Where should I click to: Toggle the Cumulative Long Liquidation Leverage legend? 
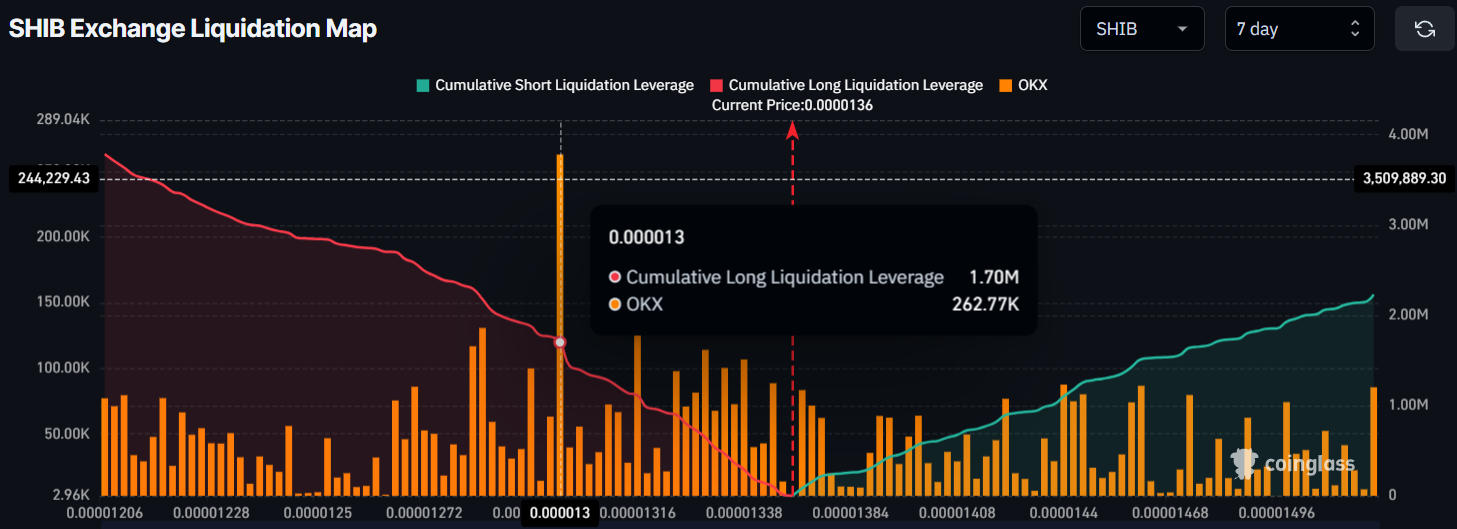click(x=855, y=85)
